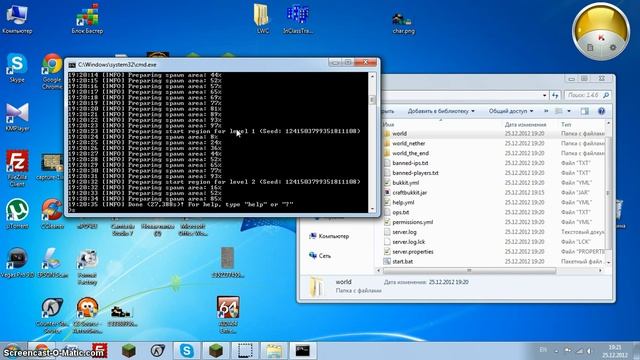Screen dimensions: 640x360
Task: Click Skype icon in the taskbar
Action: (x=187, y=351)
